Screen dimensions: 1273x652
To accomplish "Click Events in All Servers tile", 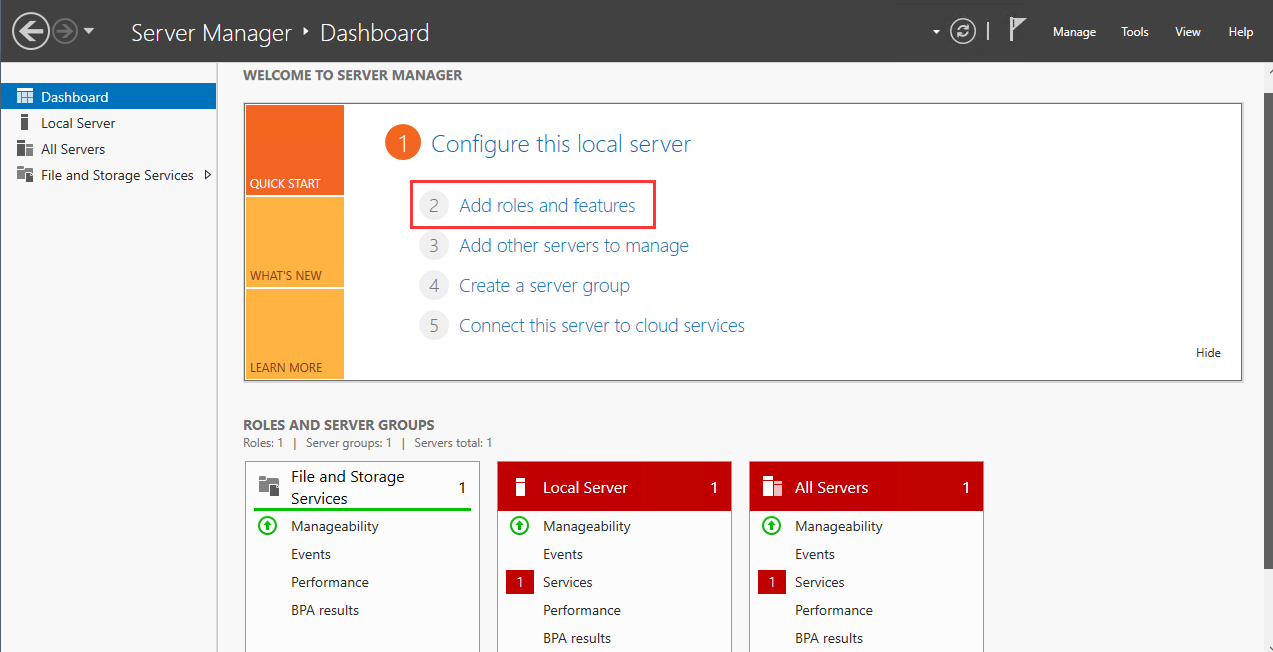I will (x=815, y=554).
